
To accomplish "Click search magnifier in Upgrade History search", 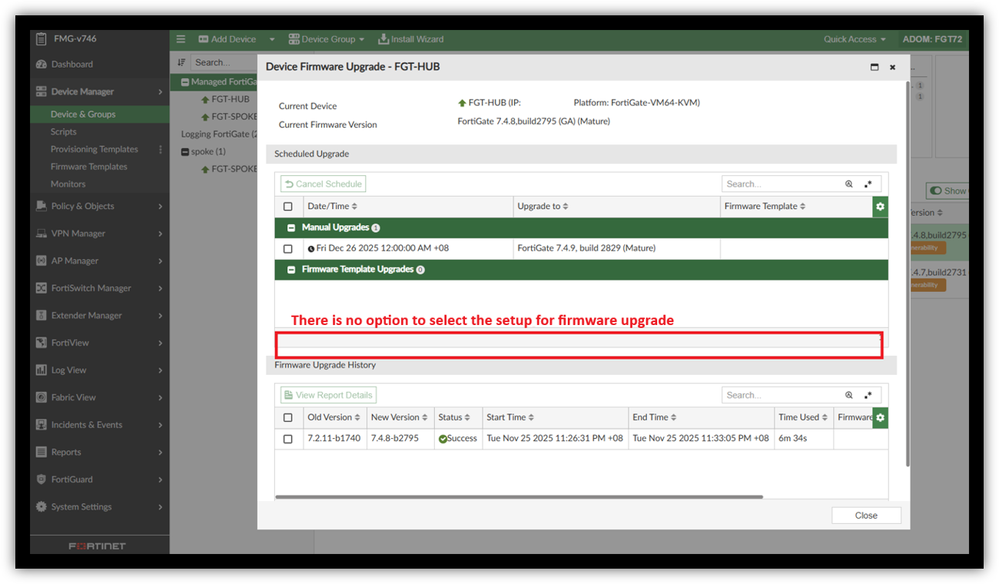I will [x=849, y=395].
